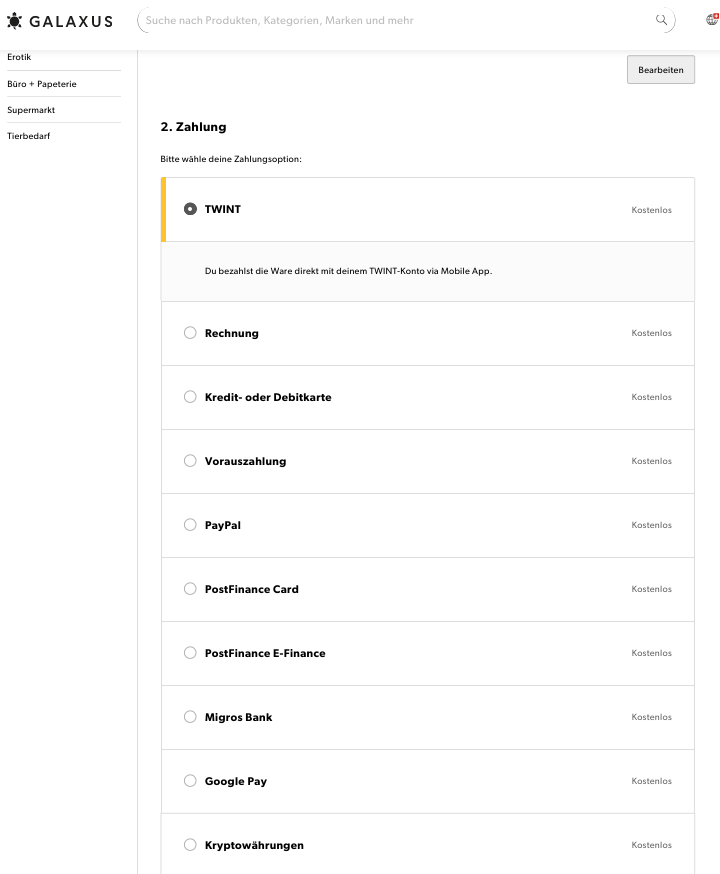720x874 pixels.
Task: Pick the Vorauszahlung radio button
Action: (190, 461)
